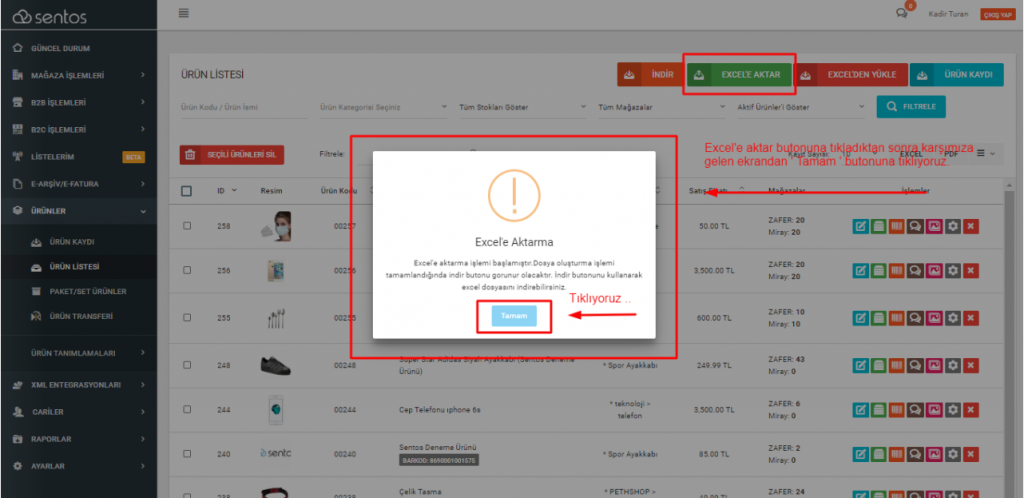Expand the Aktif Ürünleri Göster dropdown
Viewport: 1024px width, 498px height.
[x=798, y=107]
